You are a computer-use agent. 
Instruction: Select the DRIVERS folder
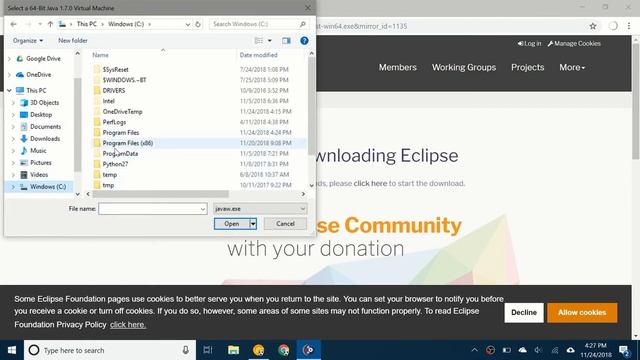[x=114, y=91]
